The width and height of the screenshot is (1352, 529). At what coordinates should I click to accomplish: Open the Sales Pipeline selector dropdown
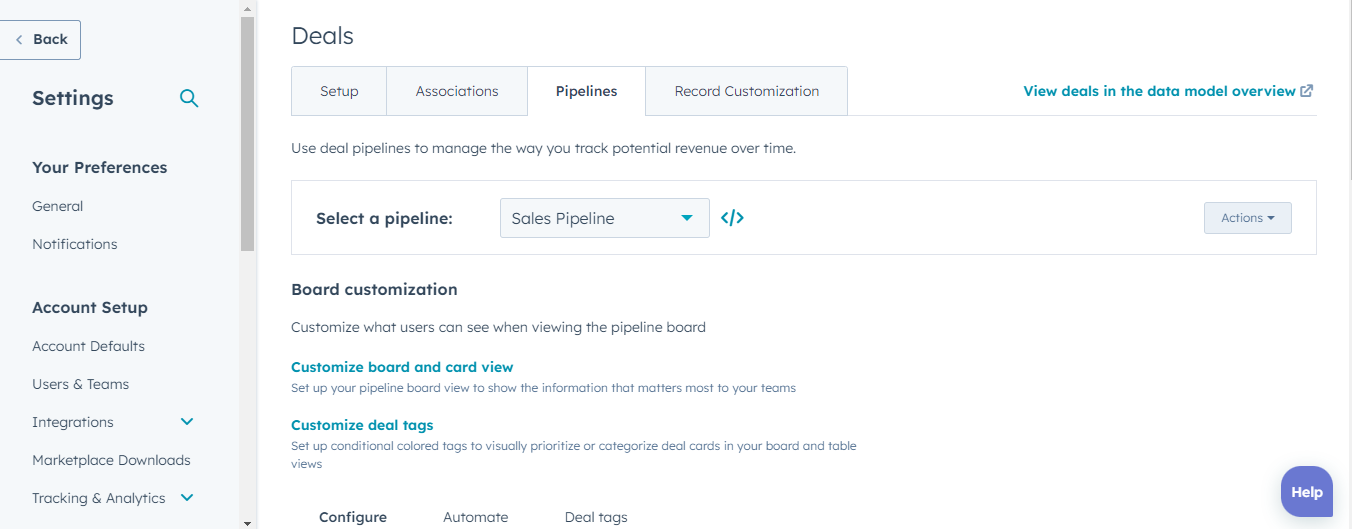click(604, 218)
